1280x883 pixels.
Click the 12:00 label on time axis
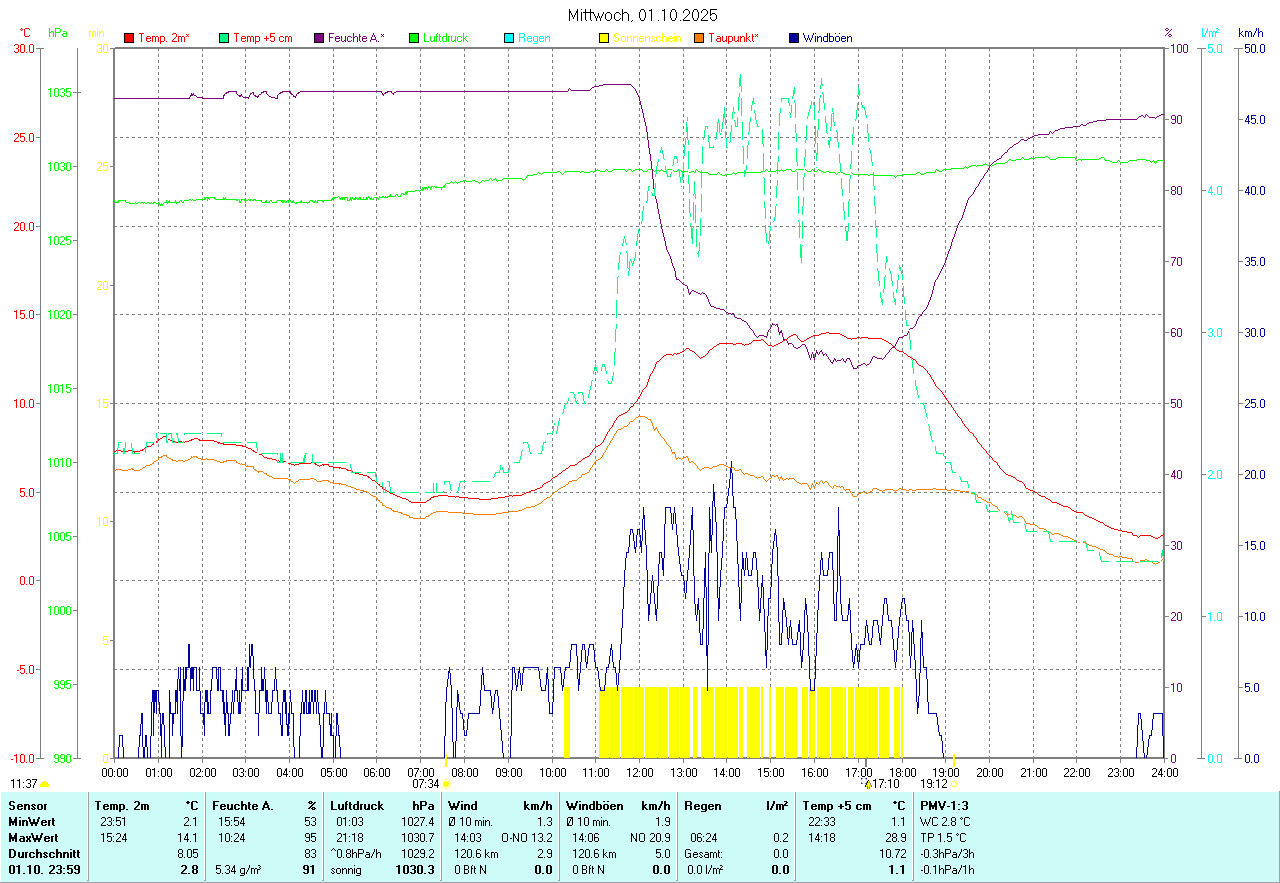640,772
